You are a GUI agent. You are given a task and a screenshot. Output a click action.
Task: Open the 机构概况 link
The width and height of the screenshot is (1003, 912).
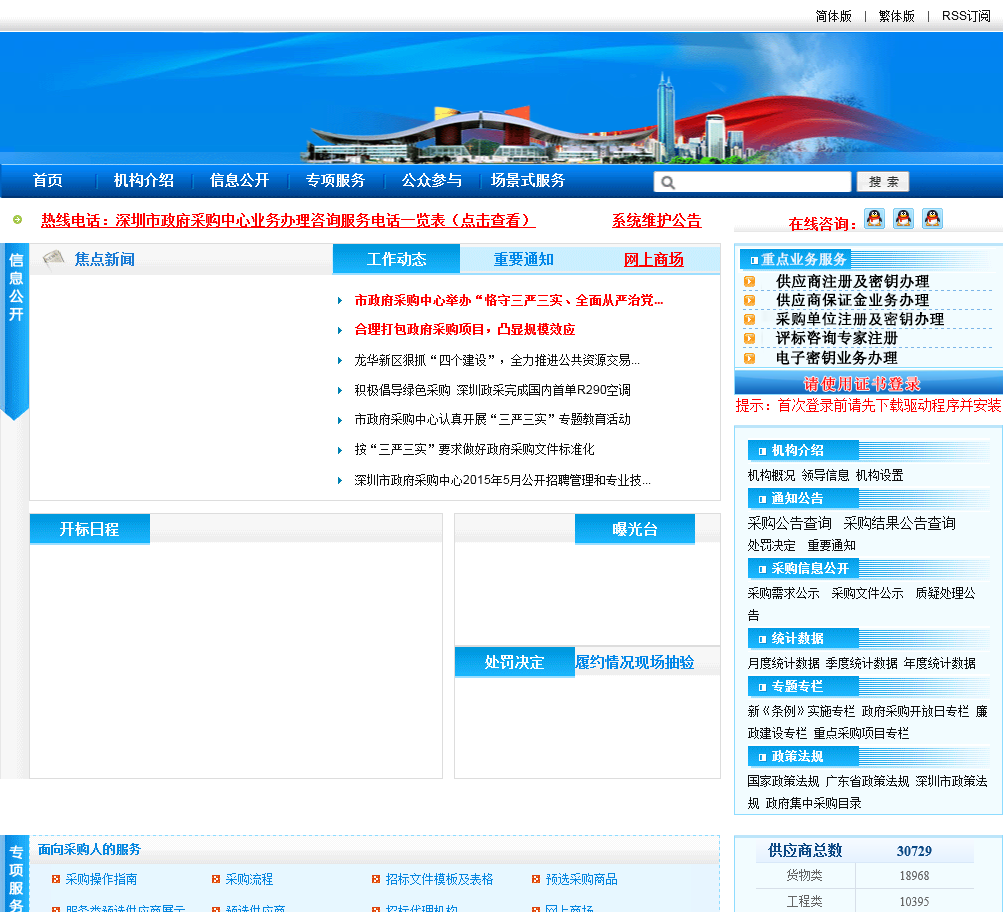(771, 475)
